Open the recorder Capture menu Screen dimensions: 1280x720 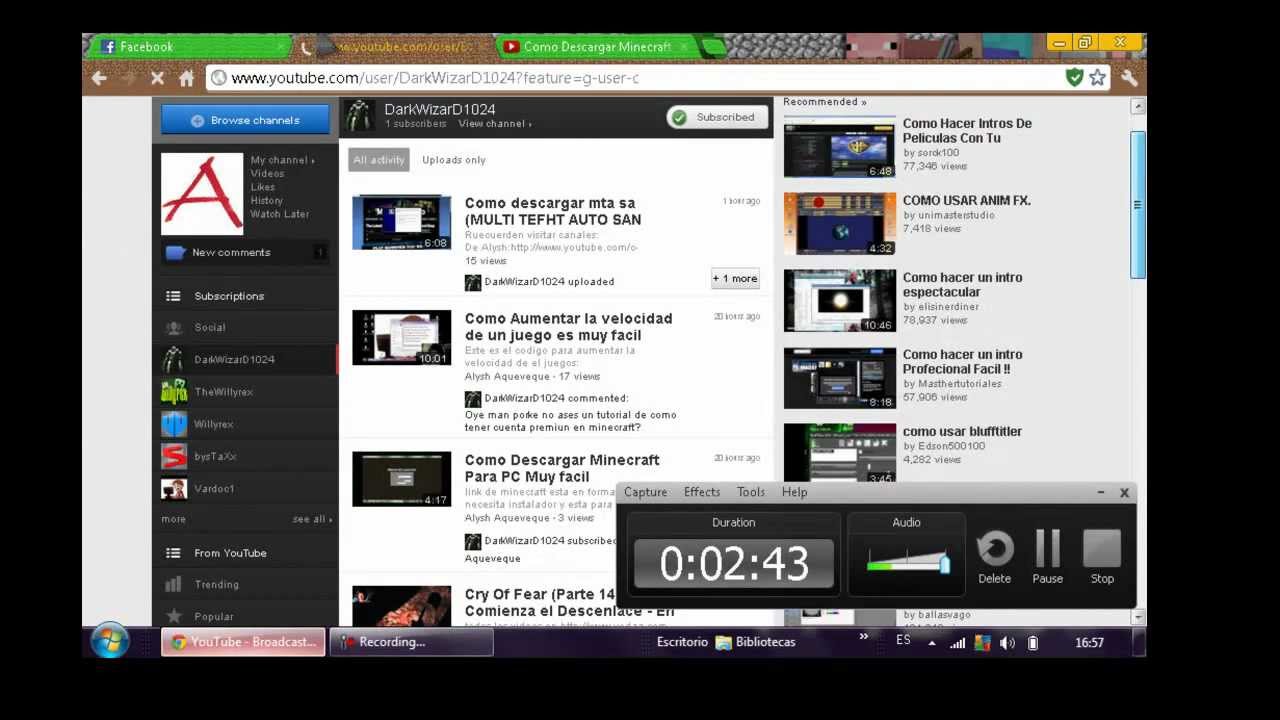pyautogui.click(x=645, y=492)
